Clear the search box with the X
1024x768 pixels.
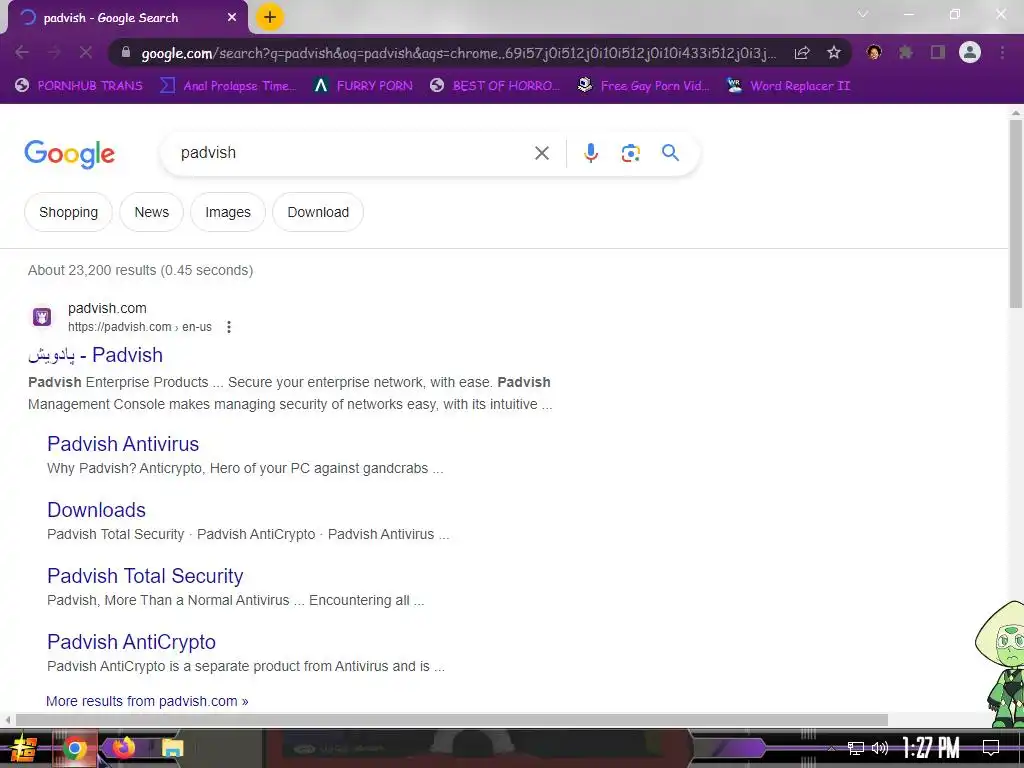click(542, 153)
